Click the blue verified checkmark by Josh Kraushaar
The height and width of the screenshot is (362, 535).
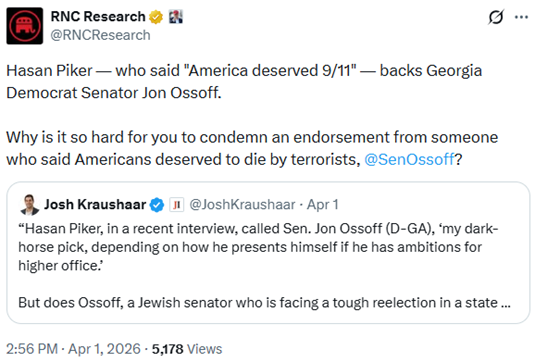pos(157,205)
